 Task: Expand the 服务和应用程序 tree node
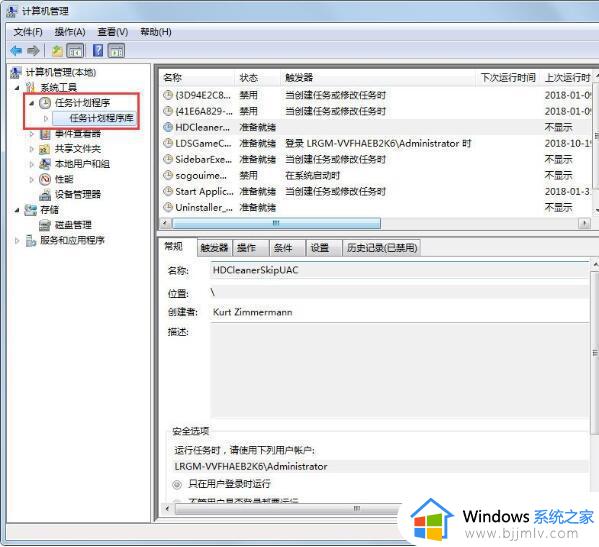[x=17, y=241]
